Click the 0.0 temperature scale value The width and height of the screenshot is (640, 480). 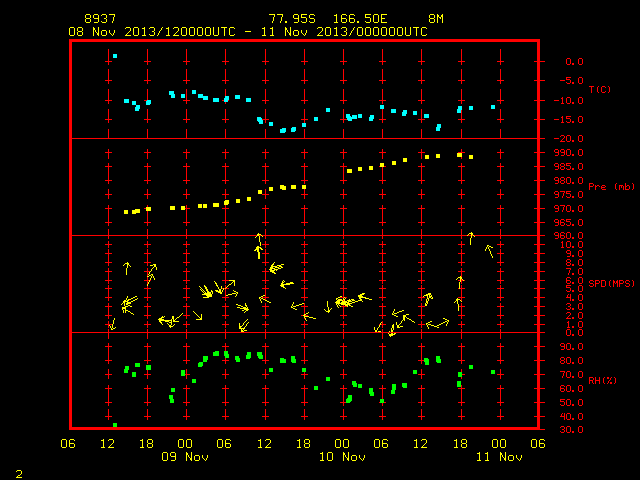[574, 62]
